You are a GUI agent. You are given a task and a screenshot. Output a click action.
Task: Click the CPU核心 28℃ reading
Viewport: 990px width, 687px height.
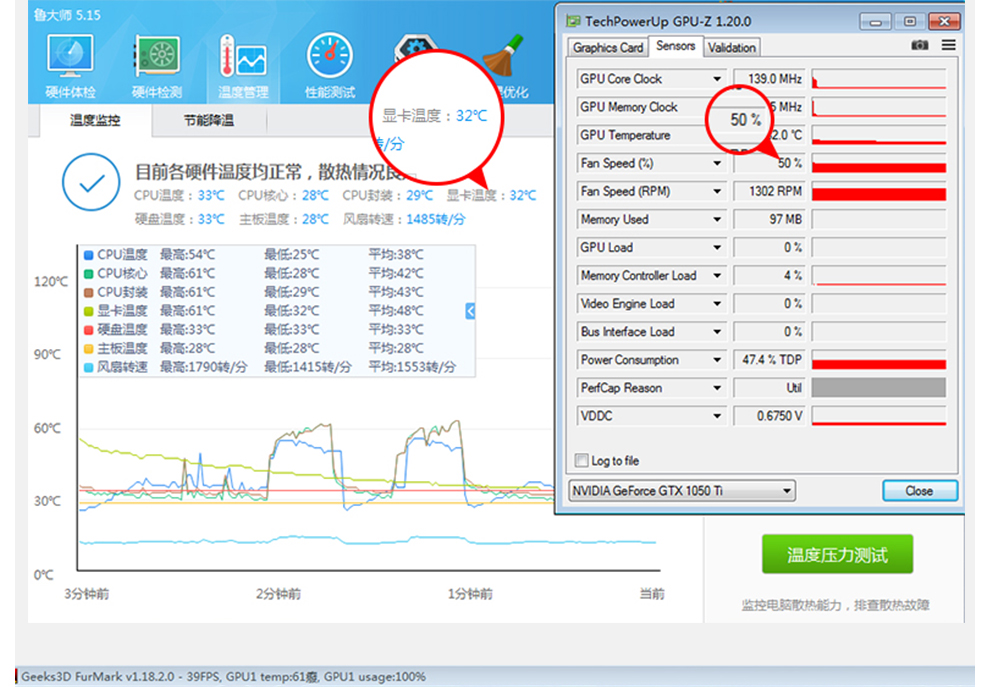(x=283, y=196)
